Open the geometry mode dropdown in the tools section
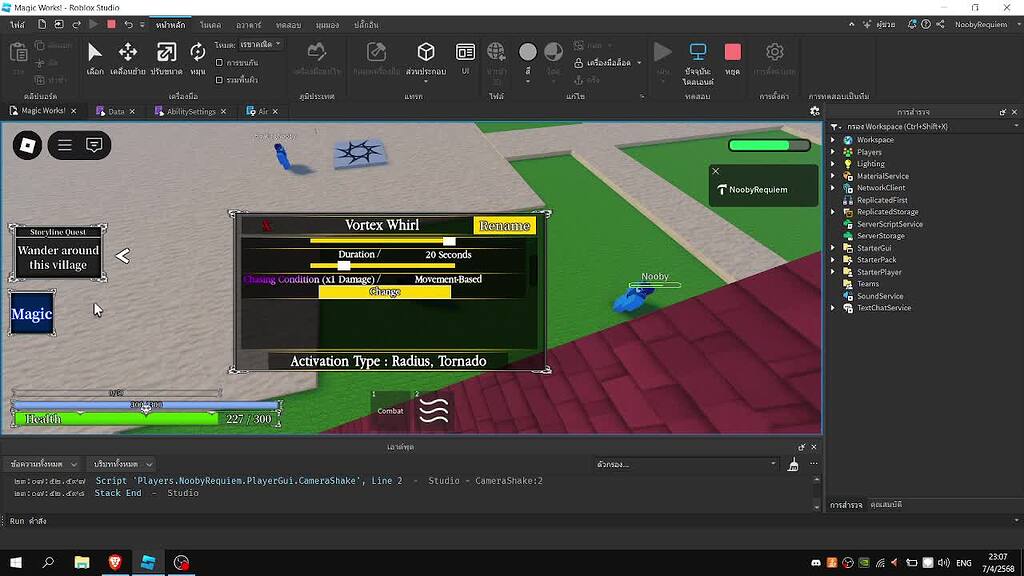This screenshot has height=576, width=1024. pos(260,46)
